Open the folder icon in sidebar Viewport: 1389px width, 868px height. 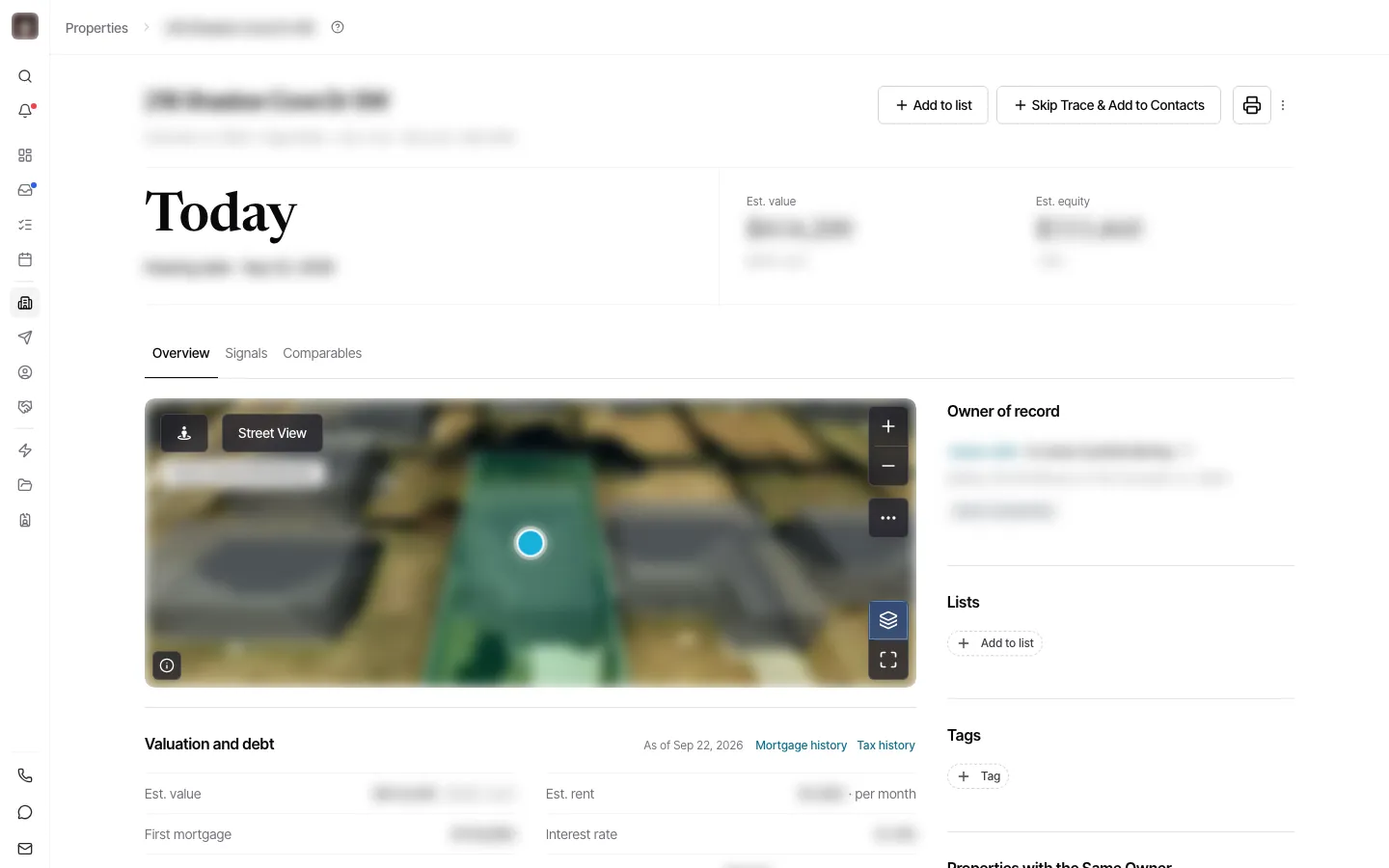coord(25,485)
